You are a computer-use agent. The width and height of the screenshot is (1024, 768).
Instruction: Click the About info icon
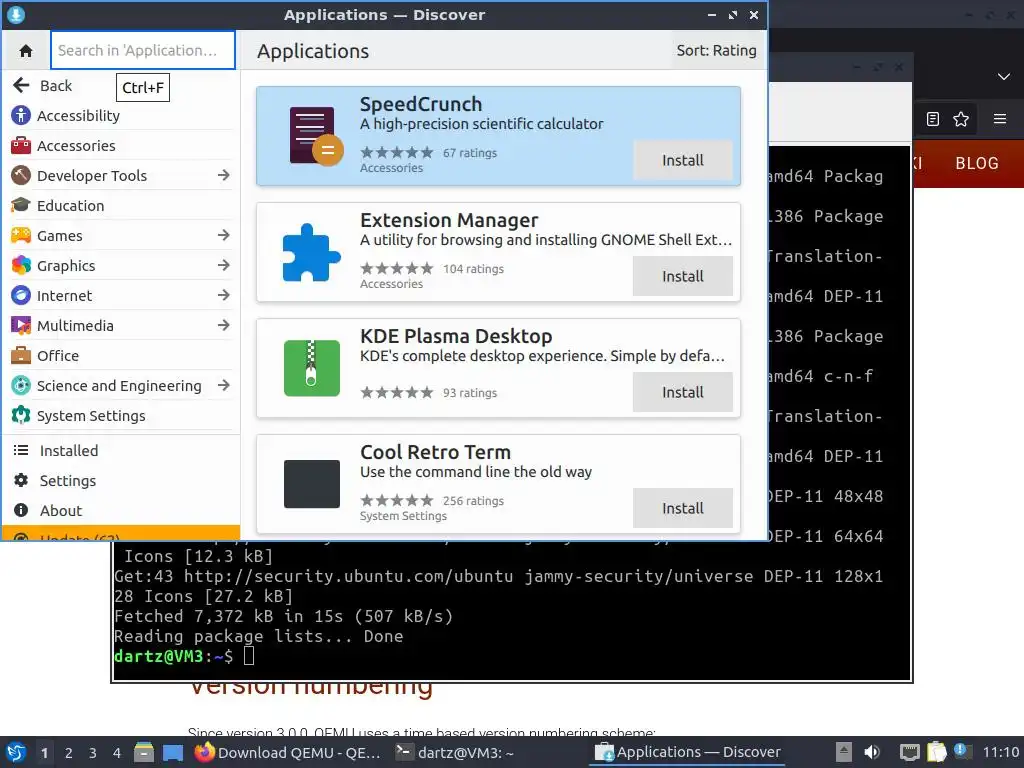tap(21, 511)
